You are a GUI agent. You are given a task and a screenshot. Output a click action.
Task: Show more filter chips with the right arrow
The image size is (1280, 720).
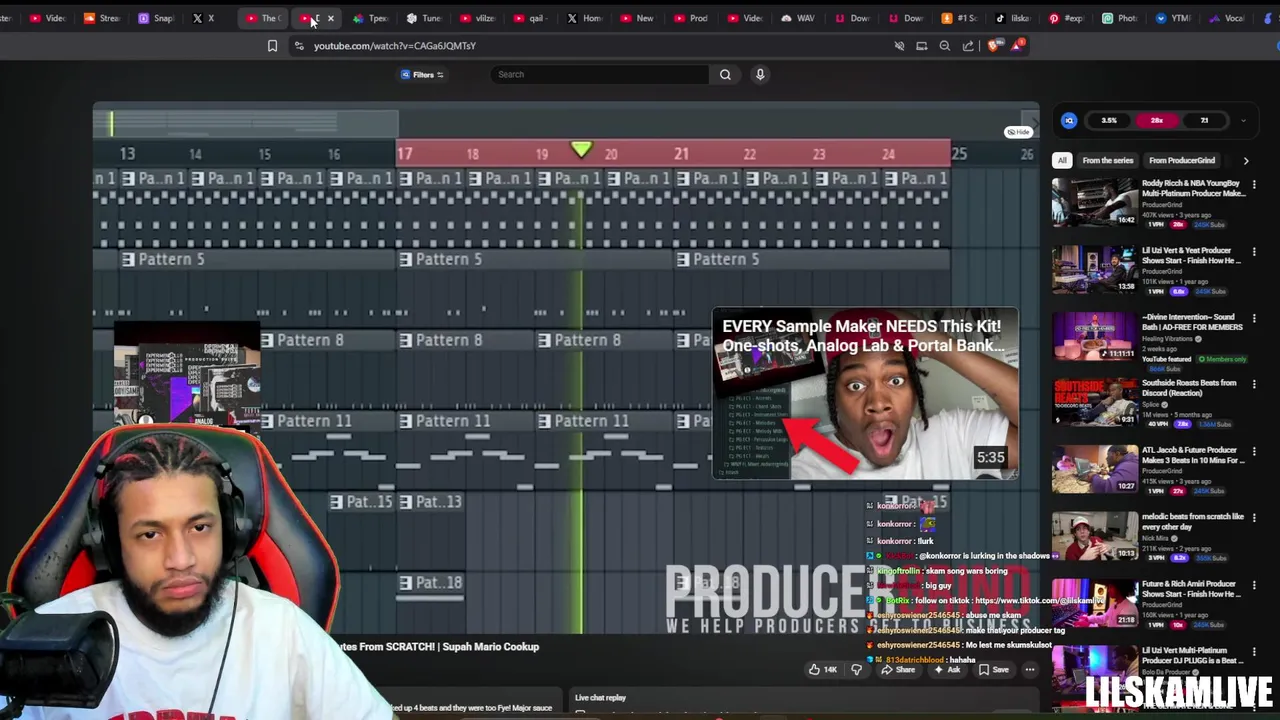click(x=1246, y=160)
